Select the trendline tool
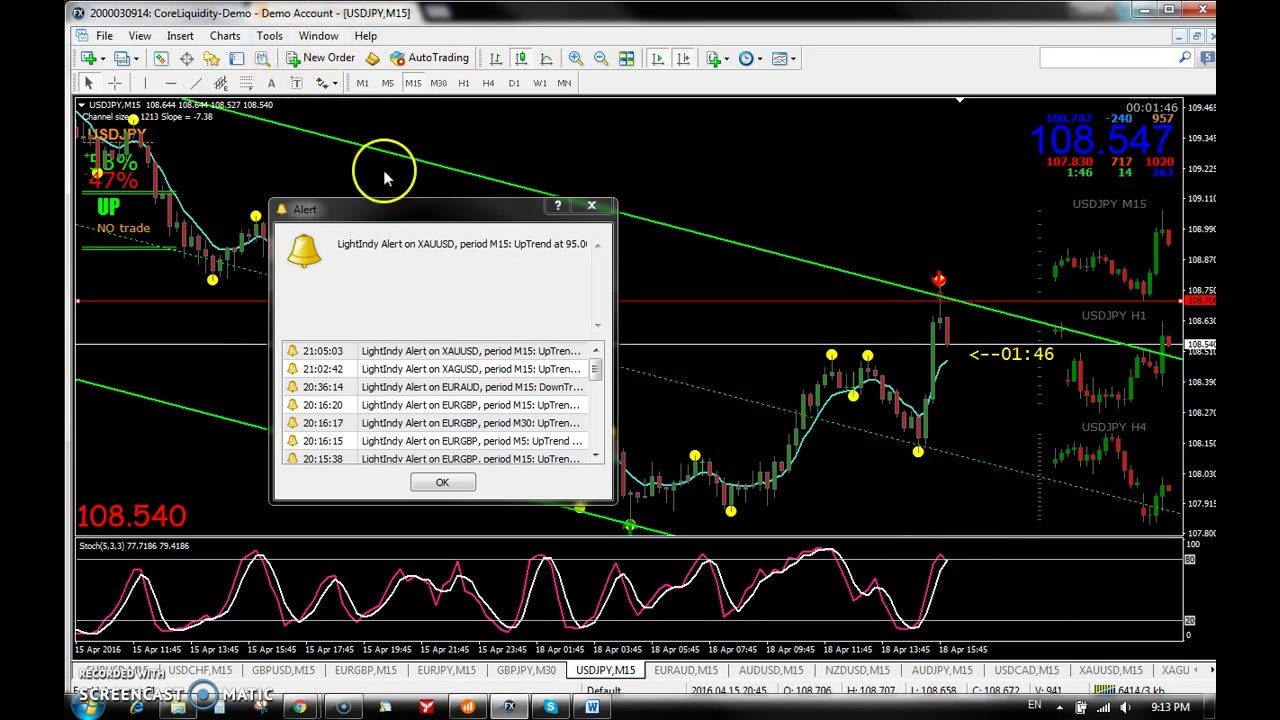Screen dimensions: 1280x720 pos(196,83)
